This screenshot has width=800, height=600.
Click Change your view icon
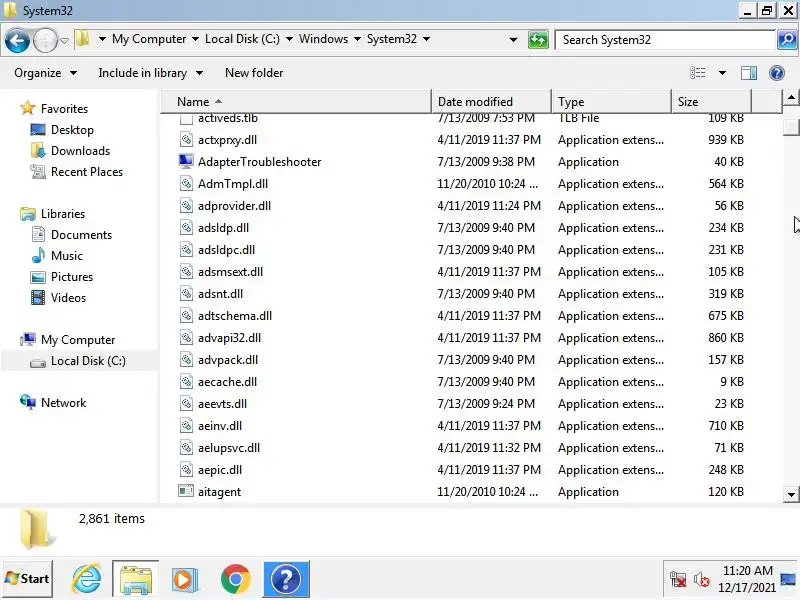(x=697, y=73)
